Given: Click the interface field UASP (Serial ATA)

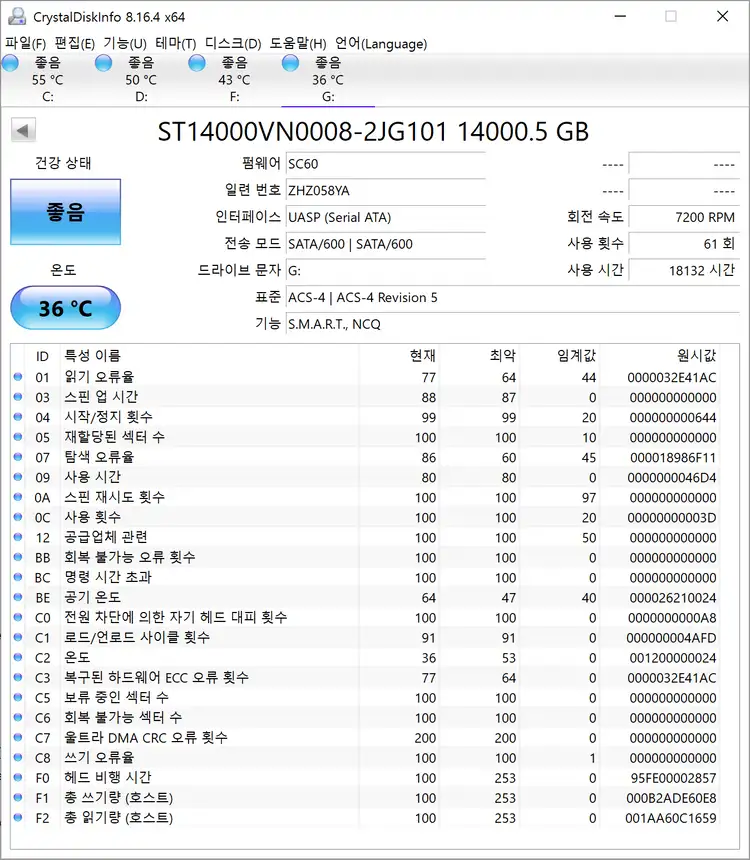Looking at the screenshot, I should click(386, 218).
